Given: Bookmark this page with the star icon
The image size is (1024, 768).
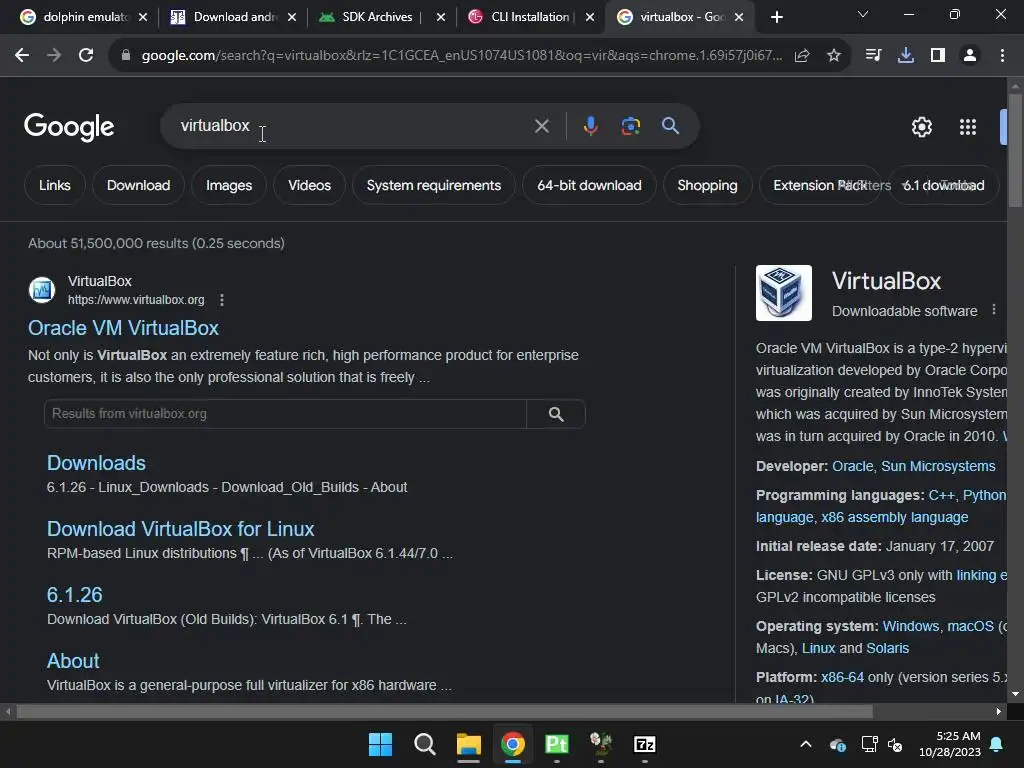Looking at the screenshot, I should coord(833,56).
